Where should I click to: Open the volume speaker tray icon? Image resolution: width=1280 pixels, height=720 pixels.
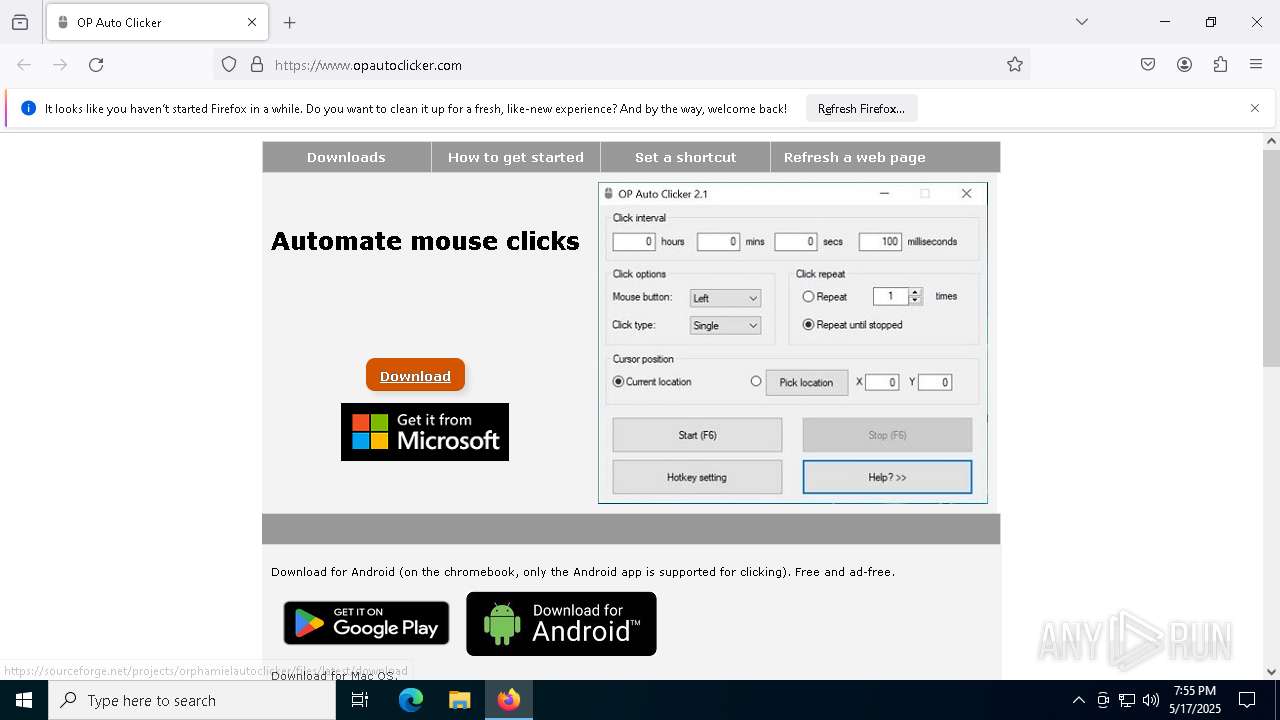[x=1151, y=700]
